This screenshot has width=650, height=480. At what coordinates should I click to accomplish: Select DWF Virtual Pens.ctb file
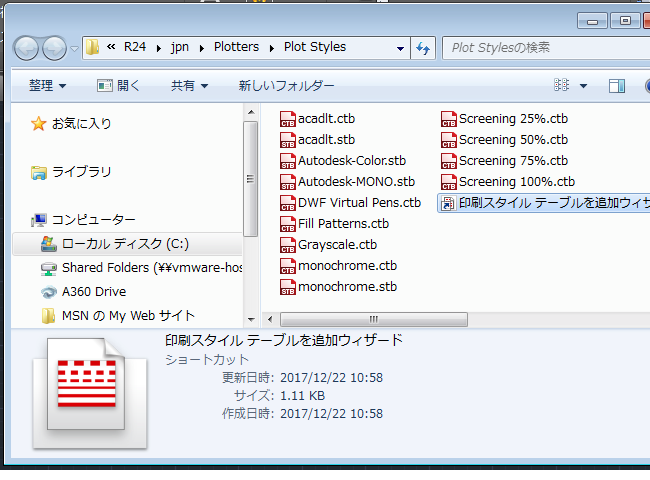click(x=359, y=203)
